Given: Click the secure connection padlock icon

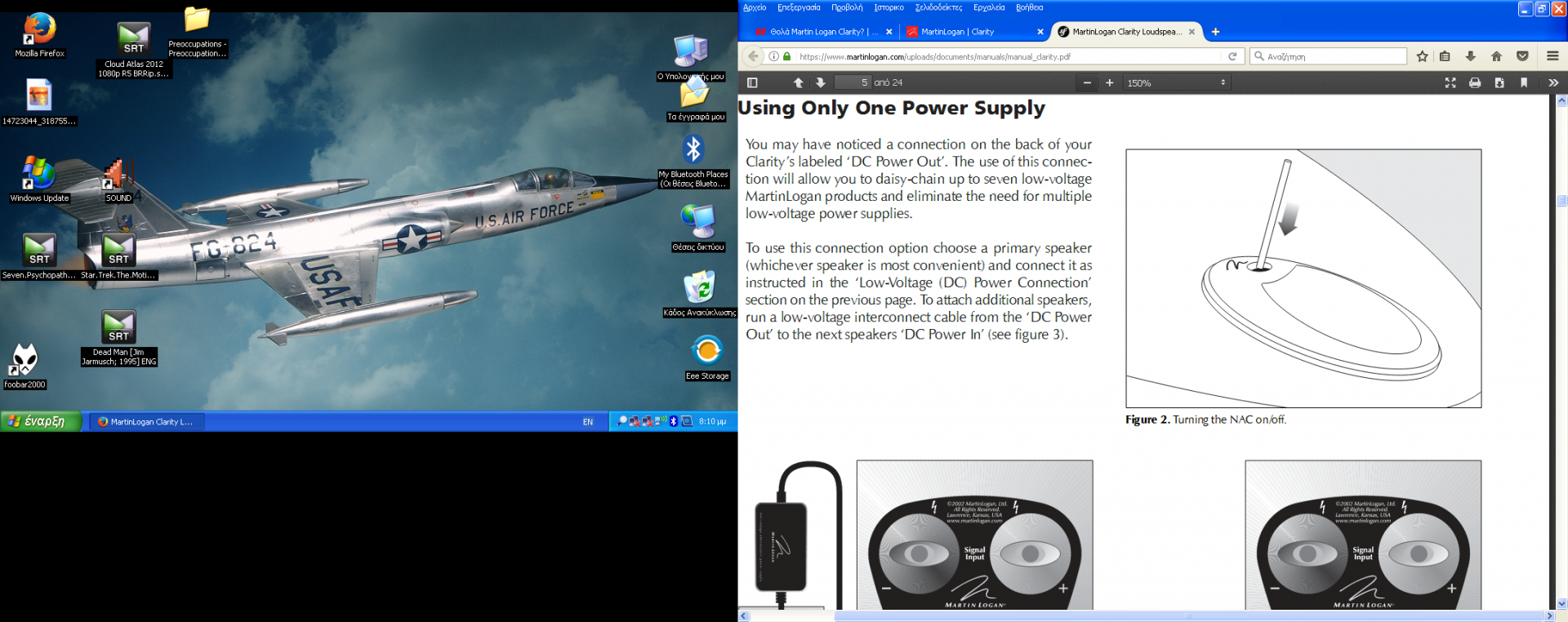Looking at the screenshot, I should click(x=787, y=56).
